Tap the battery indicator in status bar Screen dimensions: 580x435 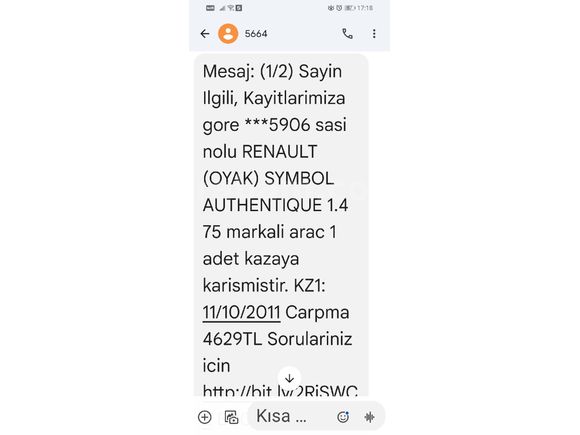tap(350, 8)
